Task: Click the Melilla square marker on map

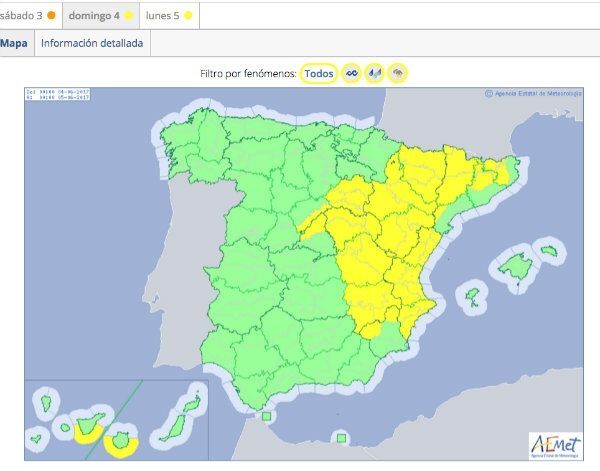Action: pos(341,437)
